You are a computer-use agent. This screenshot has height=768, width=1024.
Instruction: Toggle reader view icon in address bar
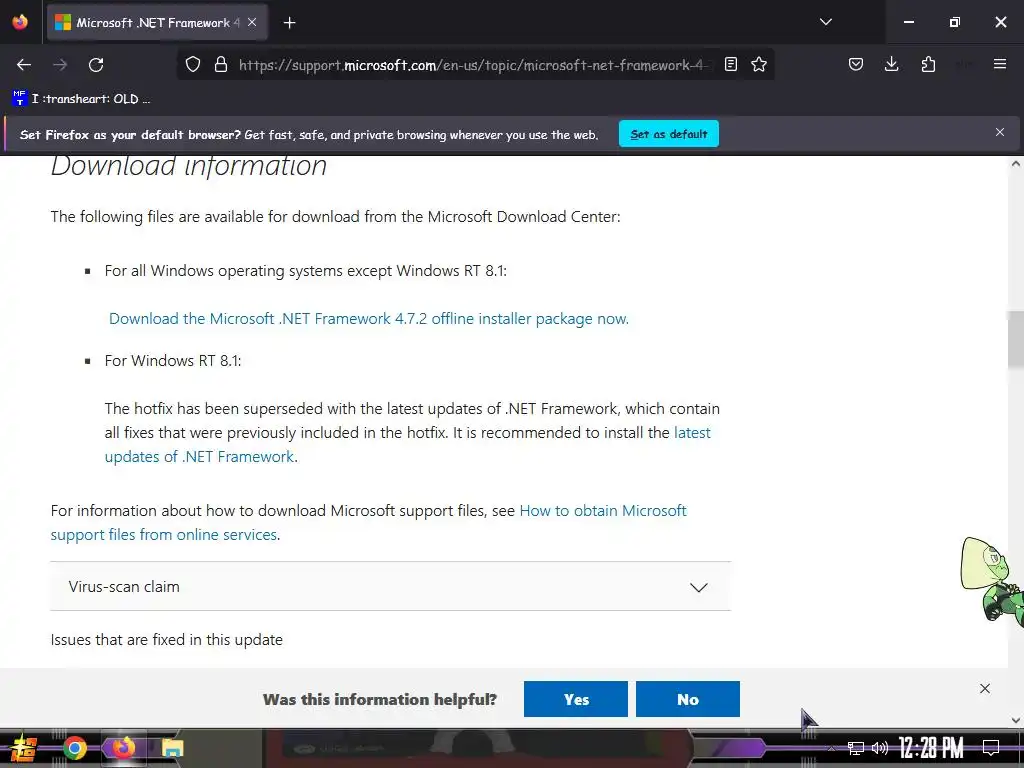coord(731,65)
